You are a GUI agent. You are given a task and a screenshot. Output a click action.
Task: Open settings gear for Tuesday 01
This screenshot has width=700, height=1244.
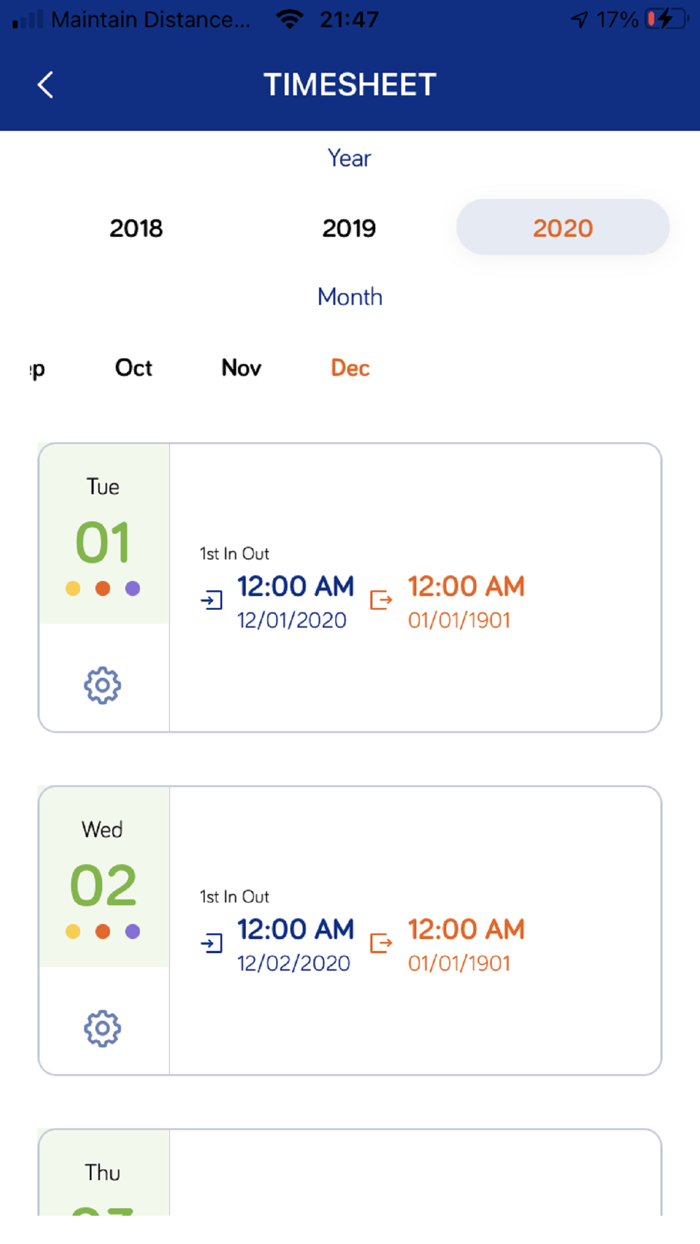[x=102, y=685]
